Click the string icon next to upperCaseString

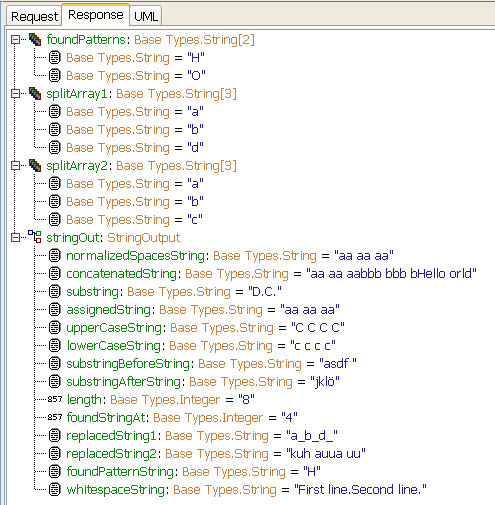click(55, 328)
